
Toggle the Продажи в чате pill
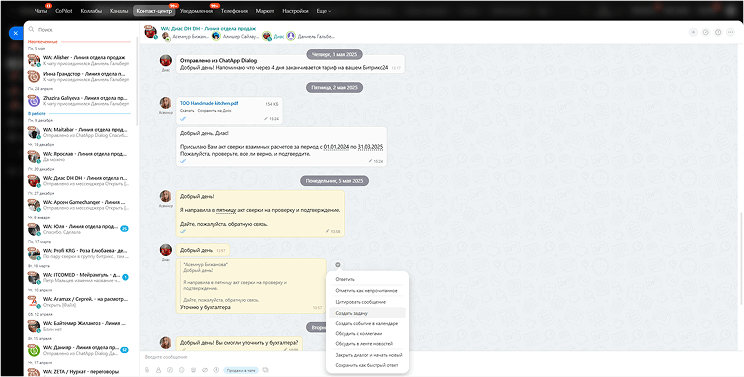[241, 370]
